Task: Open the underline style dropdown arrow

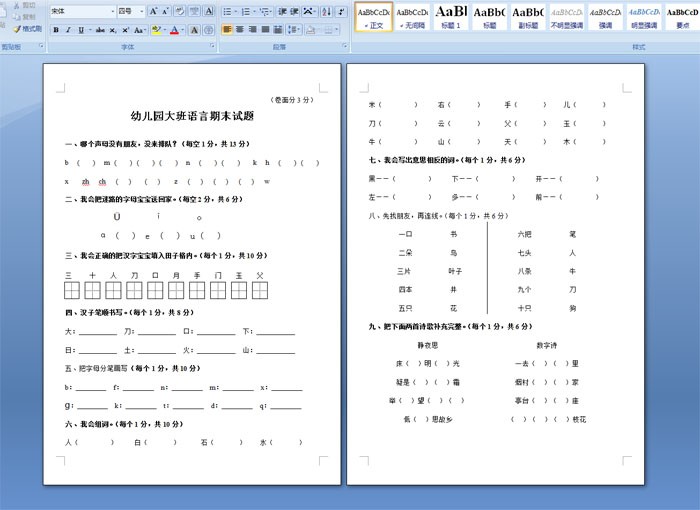Action: (x=90, y=30)
